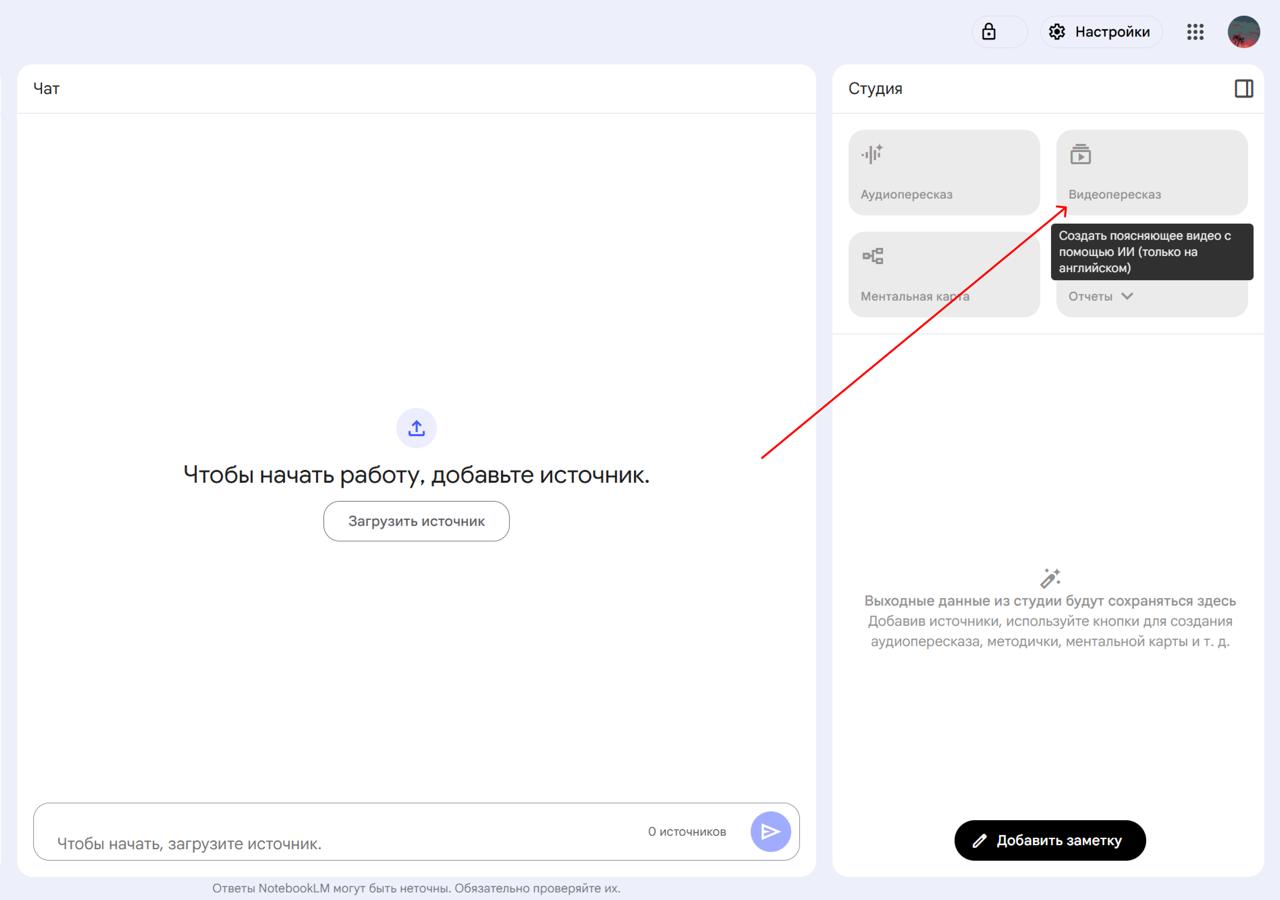Collapse the Студия panel
The width and height of the screenshot is (1280, 900).
click(x=1244, y=89)
